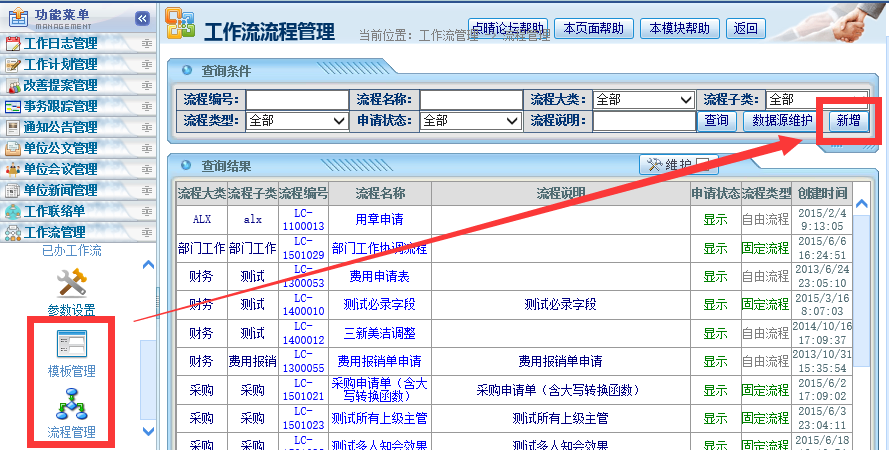This screenshot has height=450, width=889.
Task: Click the 工作日志管理 menu icon
Action: click(x=14, y=43)
